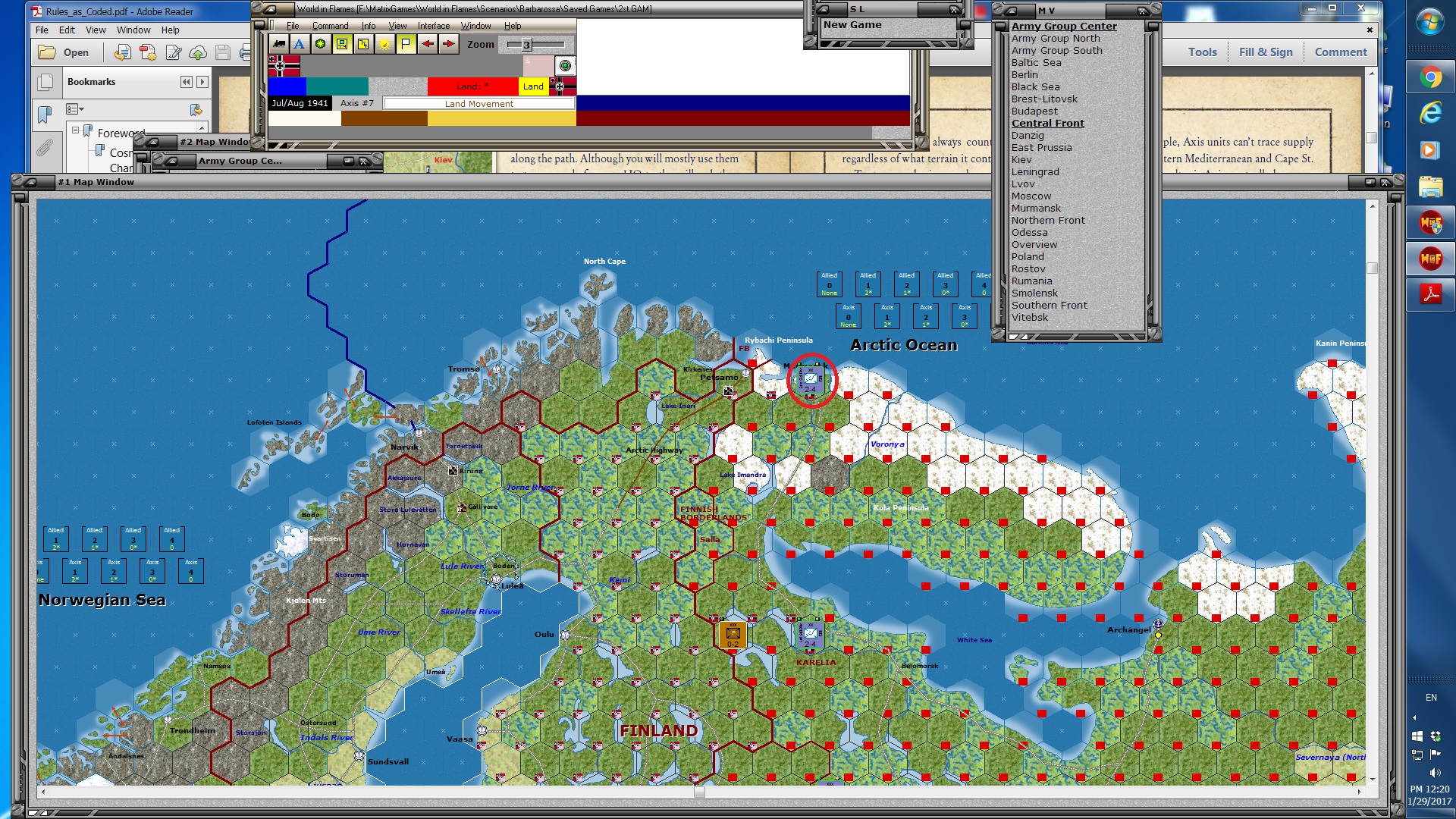Click the Windows Start orb

[1430, 21]
